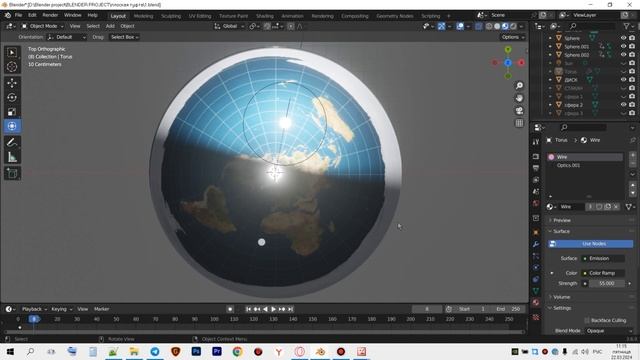Click the green Y axis gizmo ball
The width and height of the screenshot is (640, 360).
[x=508, y=50]
